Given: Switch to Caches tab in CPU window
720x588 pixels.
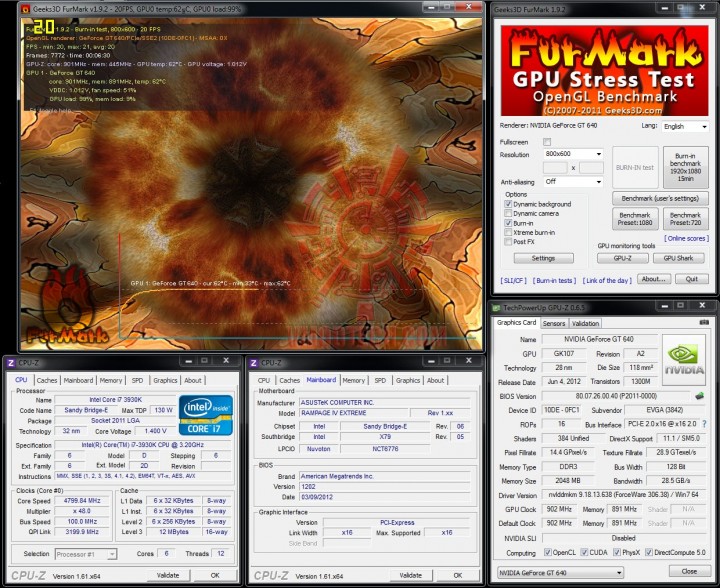Looking at the screenshot, I should (x=47, y=381).
